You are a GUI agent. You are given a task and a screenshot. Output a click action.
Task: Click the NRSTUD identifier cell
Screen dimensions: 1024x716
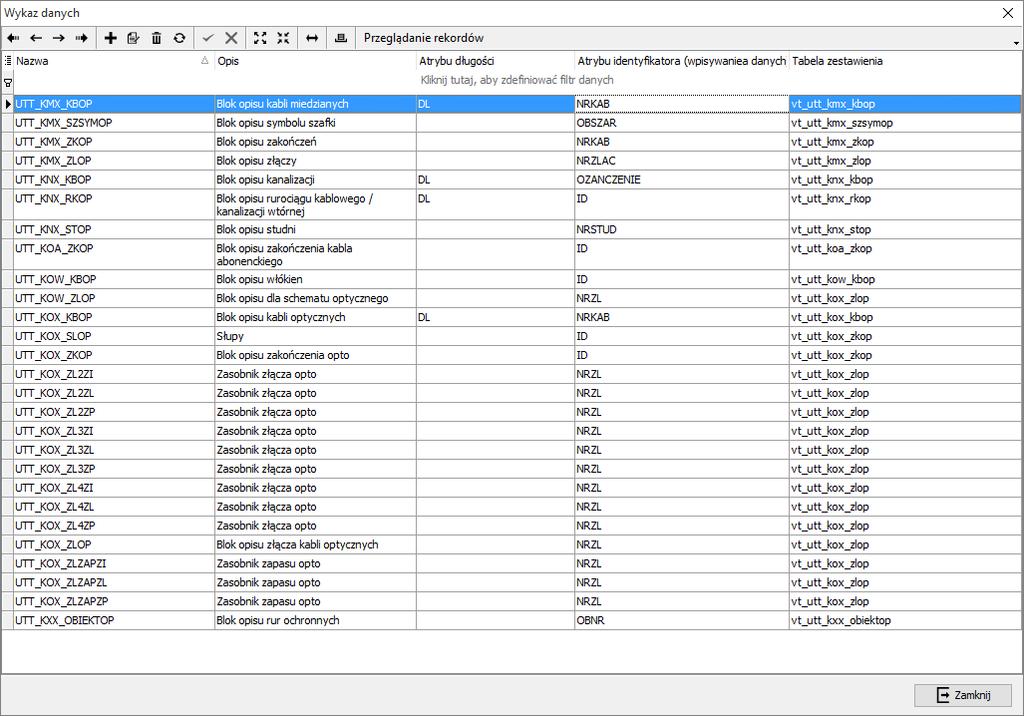click(x=682, y=229)
